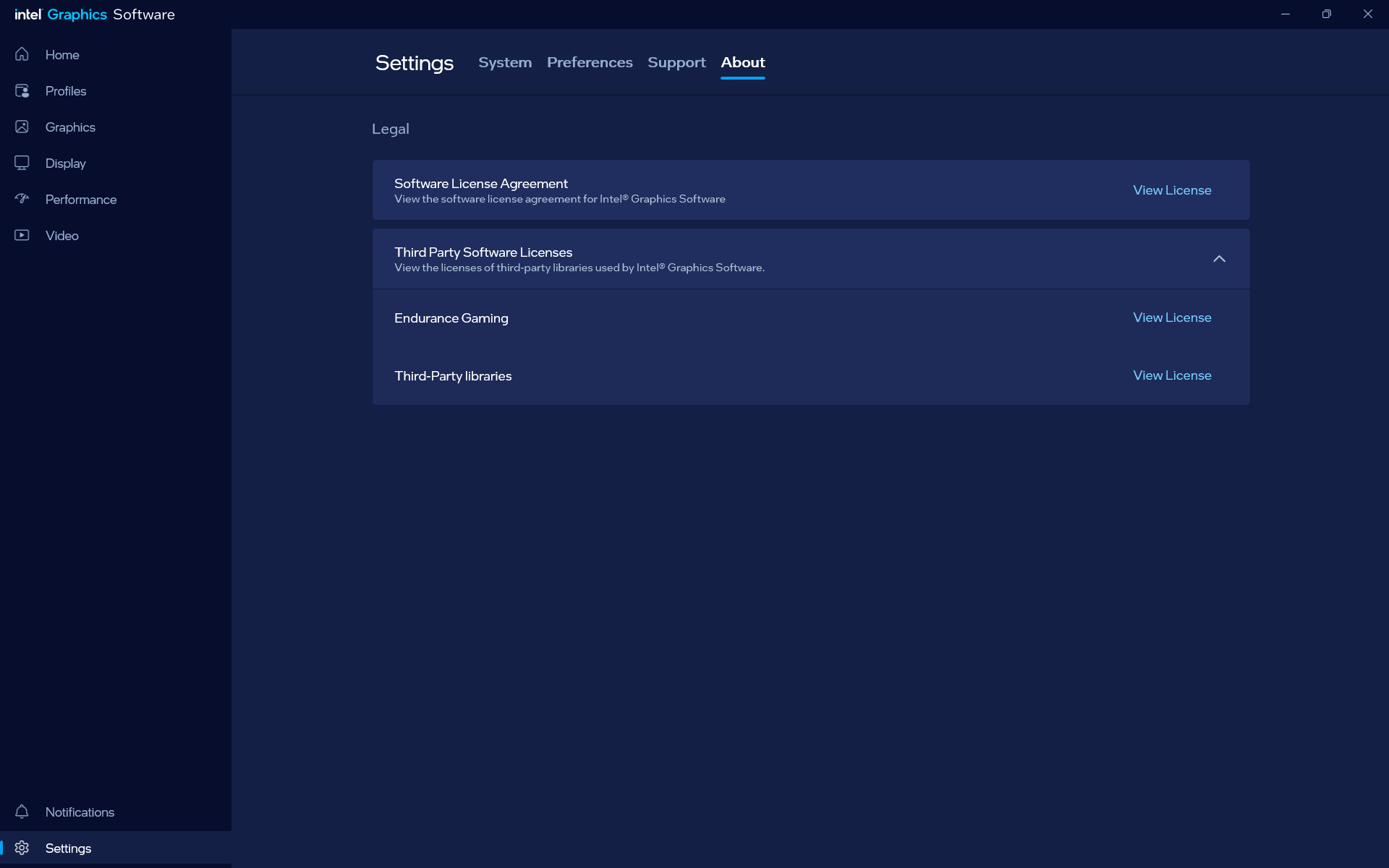Open Home from the sidebar label
1389x868 pixels.
pos(62,55)
